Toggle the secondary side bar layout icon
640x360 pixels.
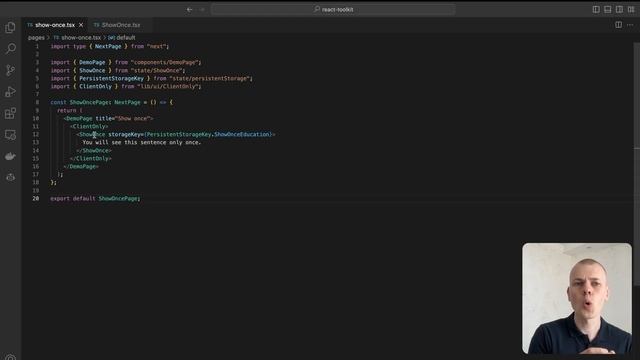[x=619, y=9]
